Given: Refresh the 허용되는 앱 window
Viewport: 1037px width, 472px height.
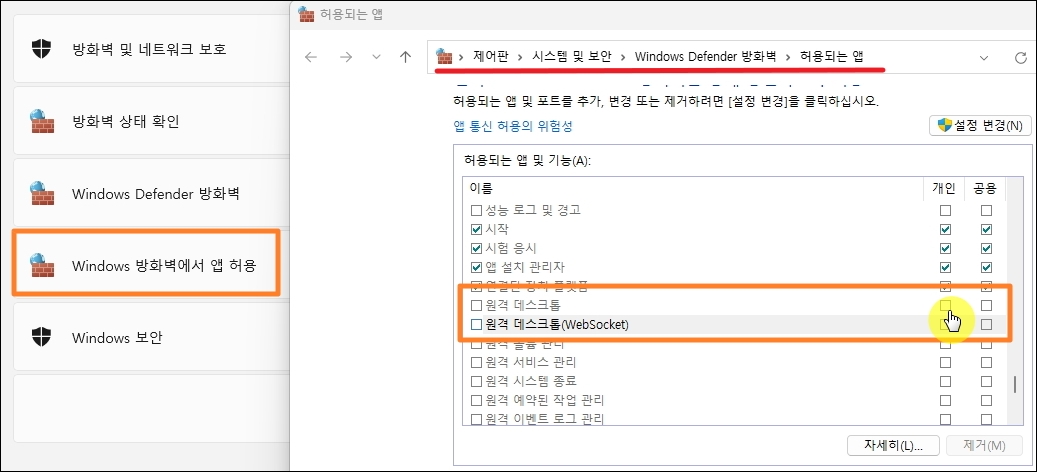Looking at the screenshot, I should pyautogui.click(x=1020, y=58).
